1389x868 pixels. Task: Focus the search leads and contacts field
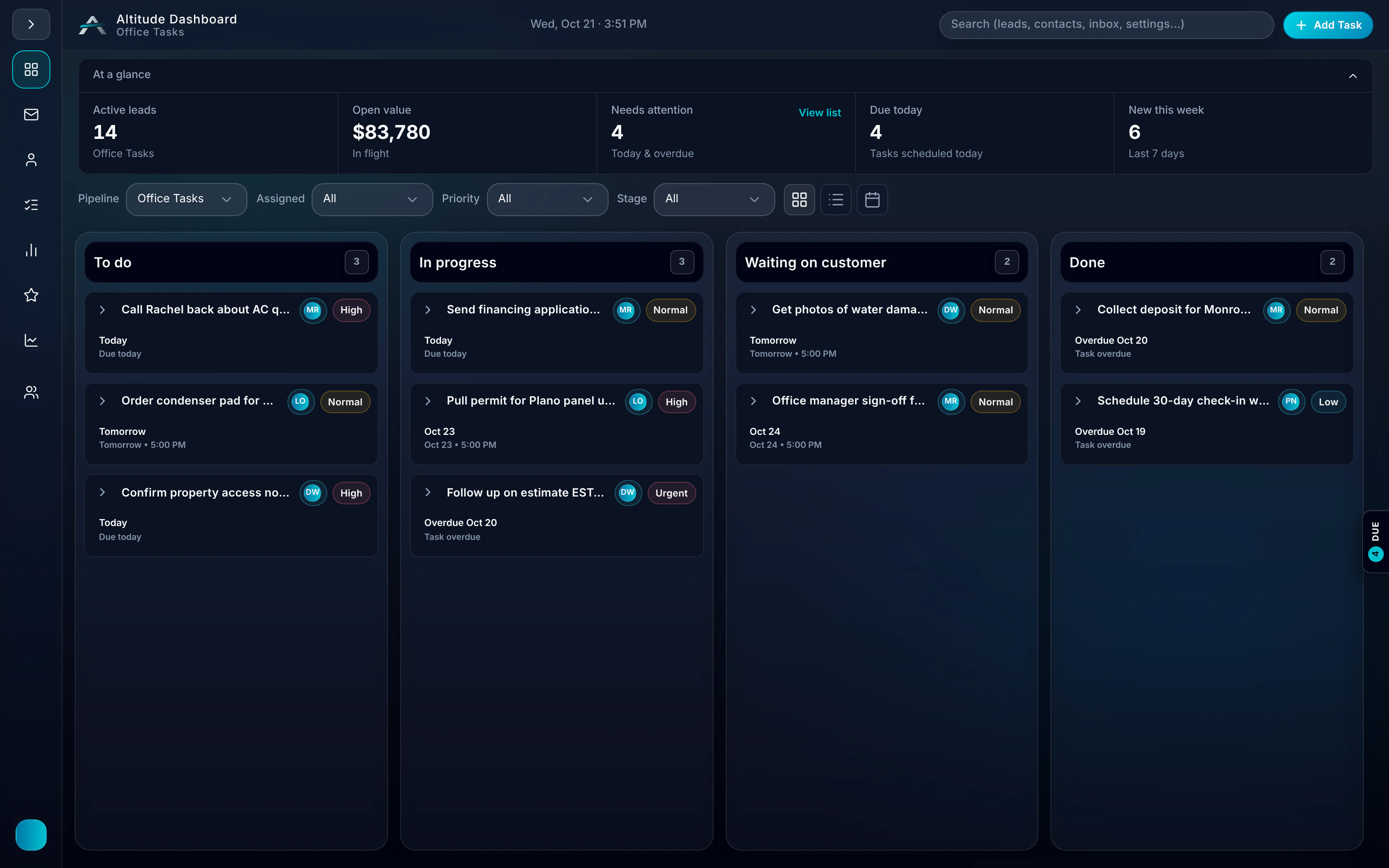pos(1106,25)
